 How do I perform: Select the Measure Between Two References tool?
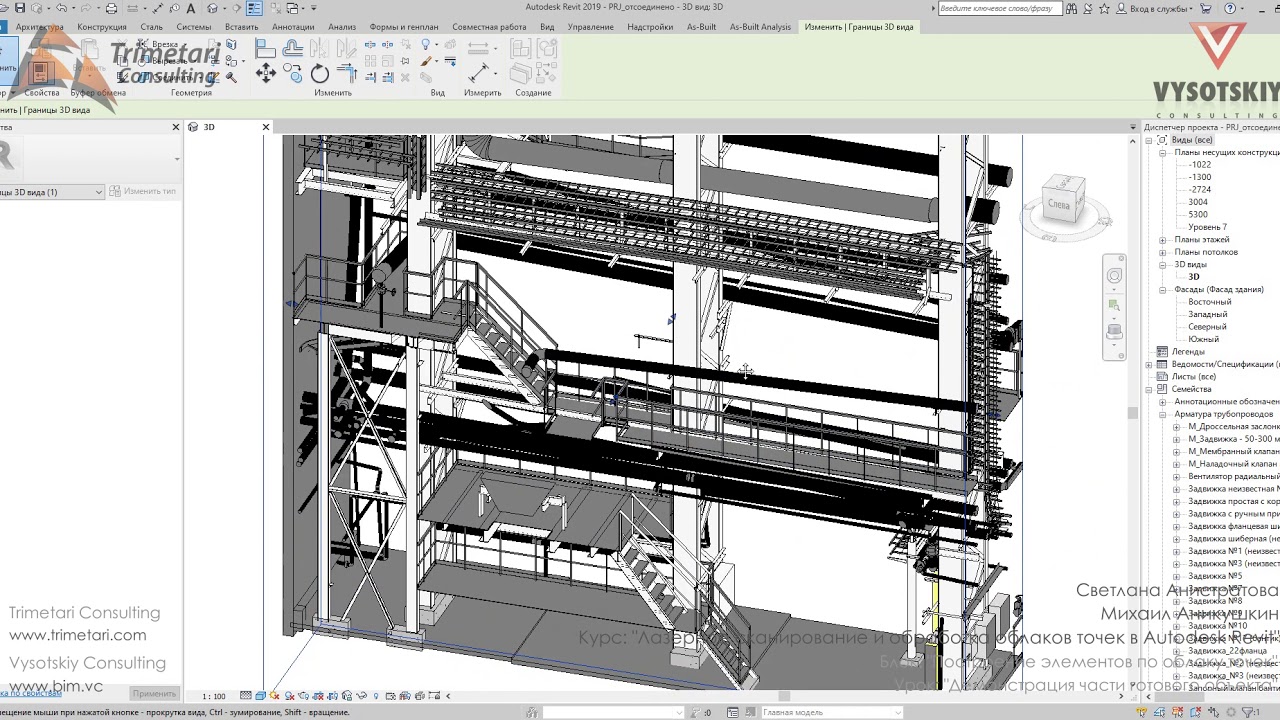(479, 47)
